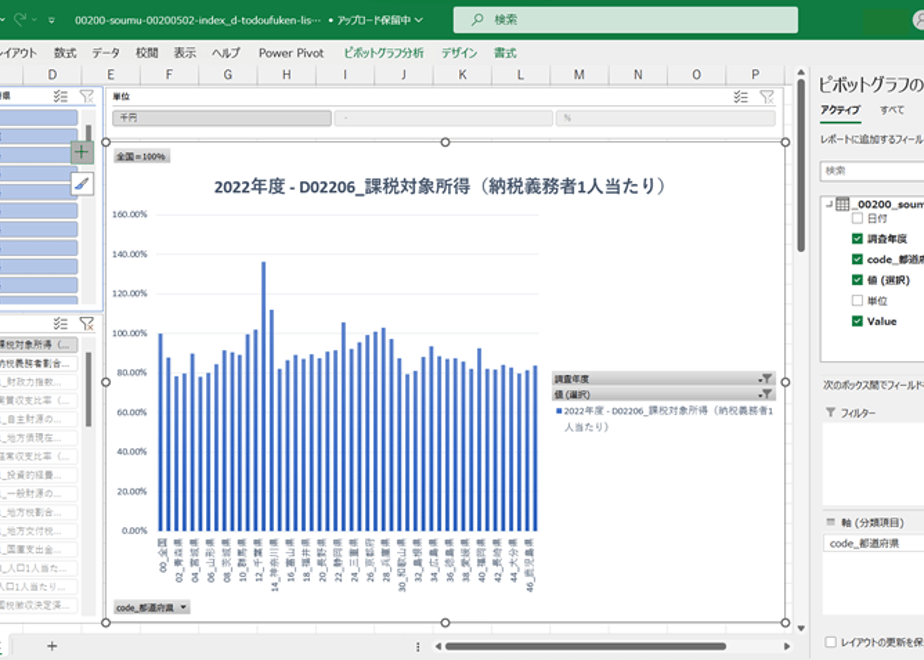Click the table icon of _00200_soumu
The width and height of the screenshot is (924, 660).
click(x=843, y=204)
